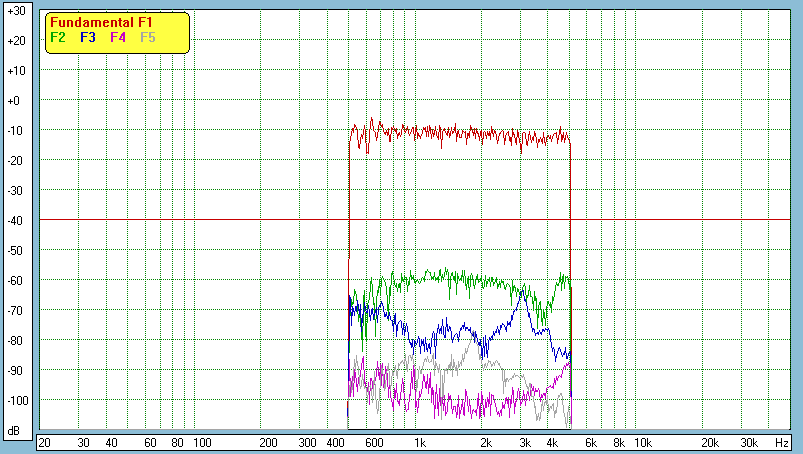Viewport: 803px width, 454px height.
Task: Click the 30k frequency label on the X-axis
Action: pos(748,442)
